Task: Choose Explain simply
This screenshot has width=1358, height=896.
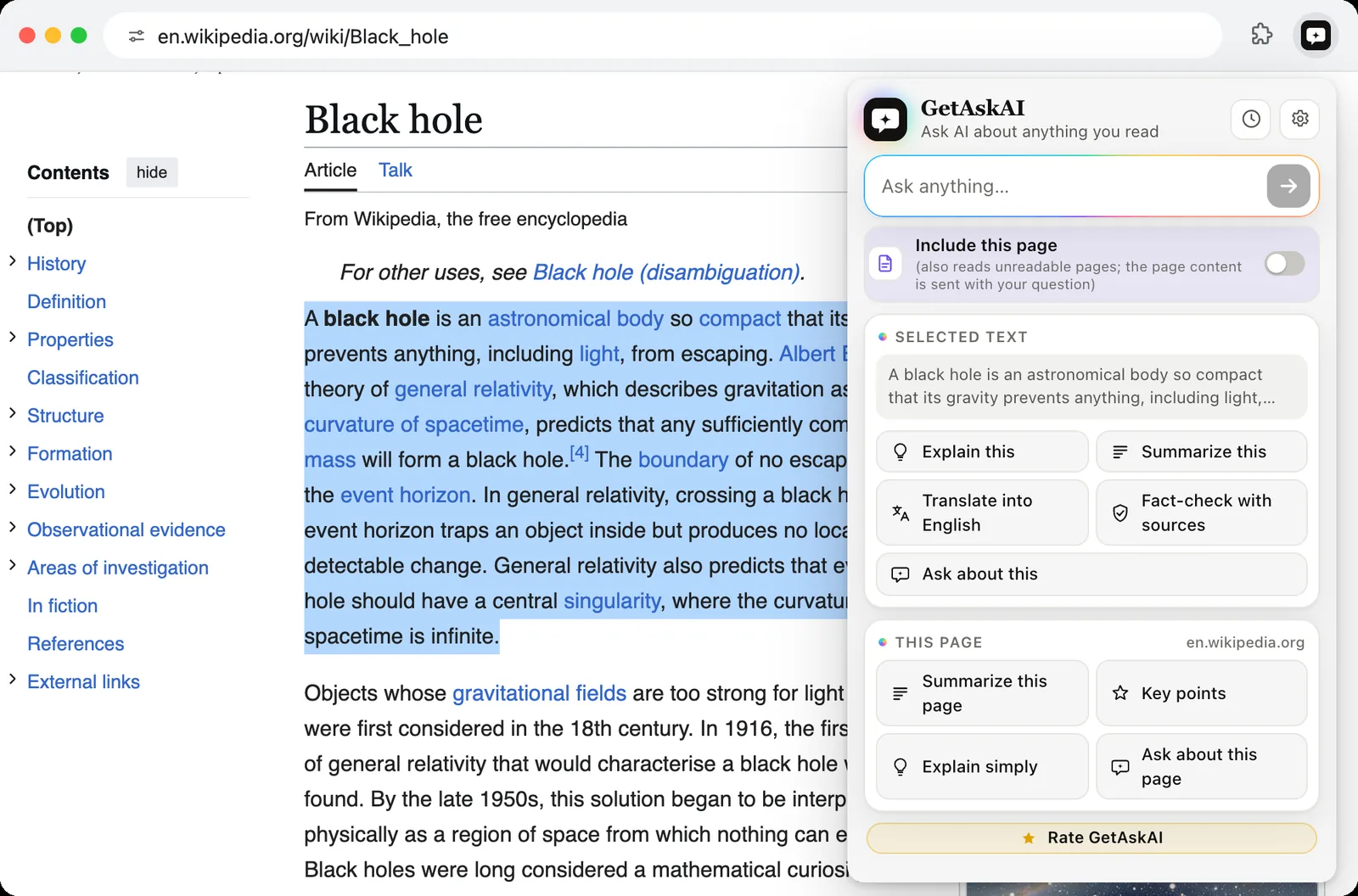Action: click(x=982, y=766)
